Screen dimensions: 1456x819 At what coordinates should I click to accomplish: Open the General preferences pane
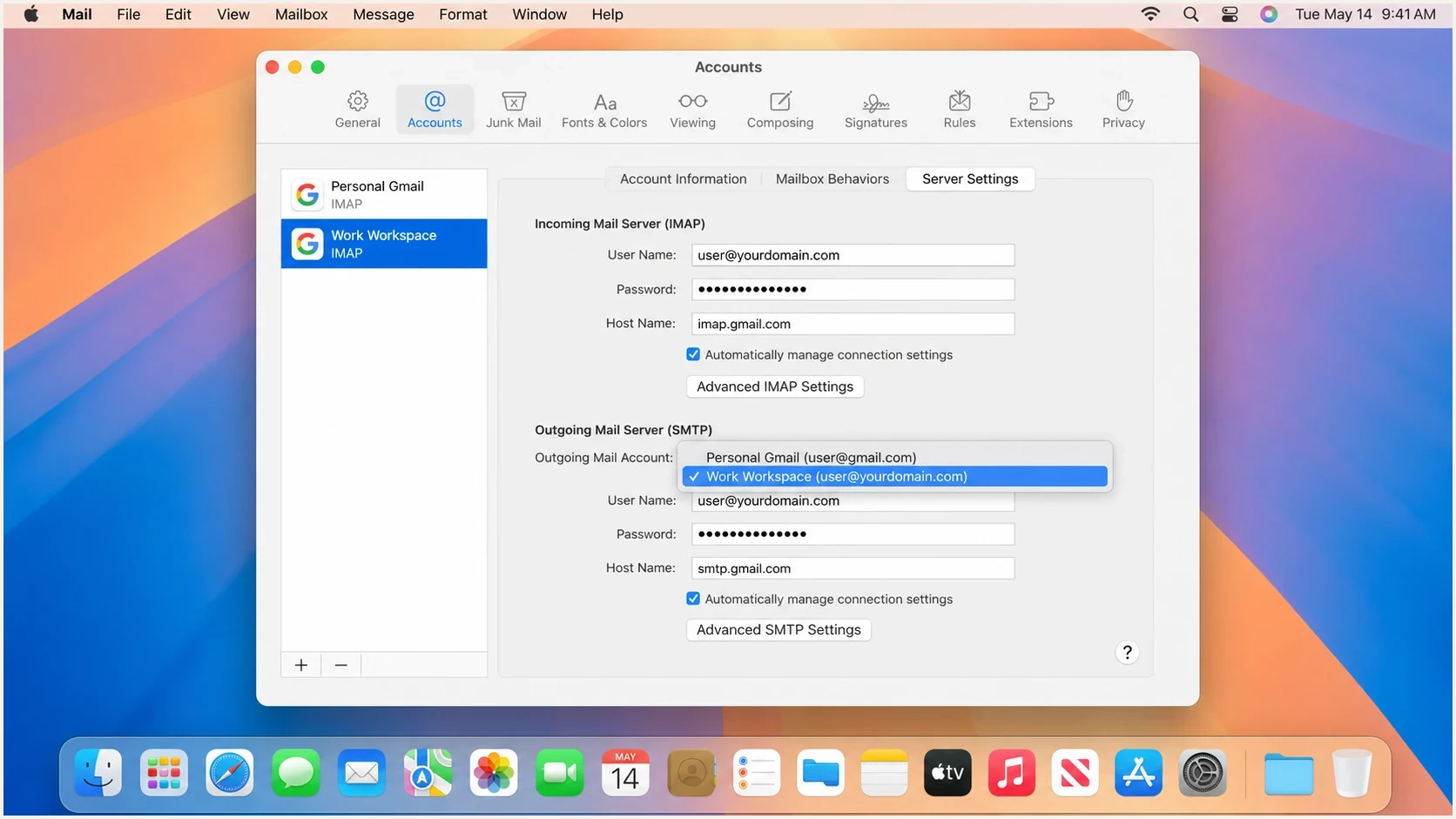(x=357, y=110)
